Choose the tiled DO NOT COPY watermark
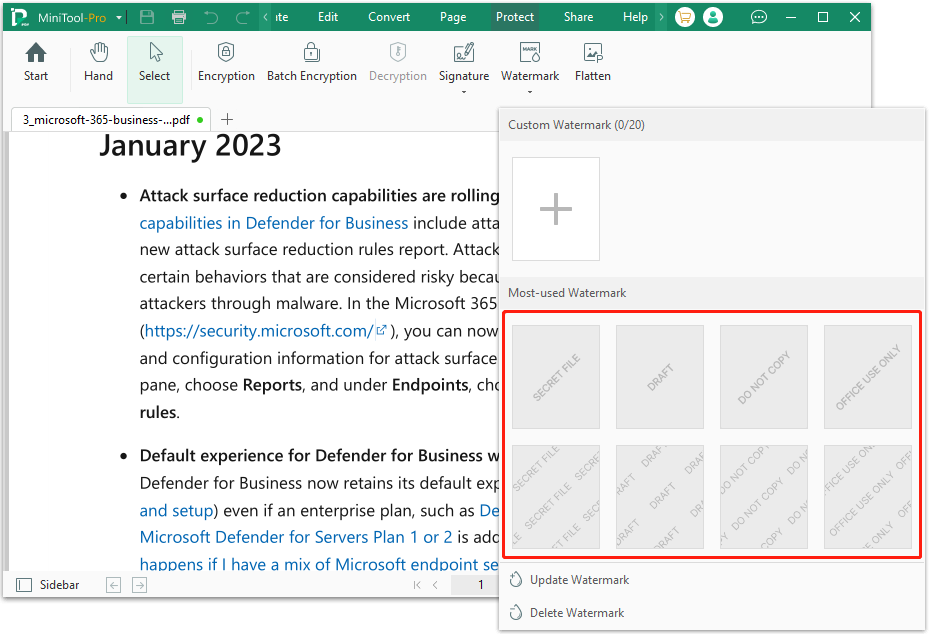The height and width of the screenshot is (635, 930). (x=764, y=497)
